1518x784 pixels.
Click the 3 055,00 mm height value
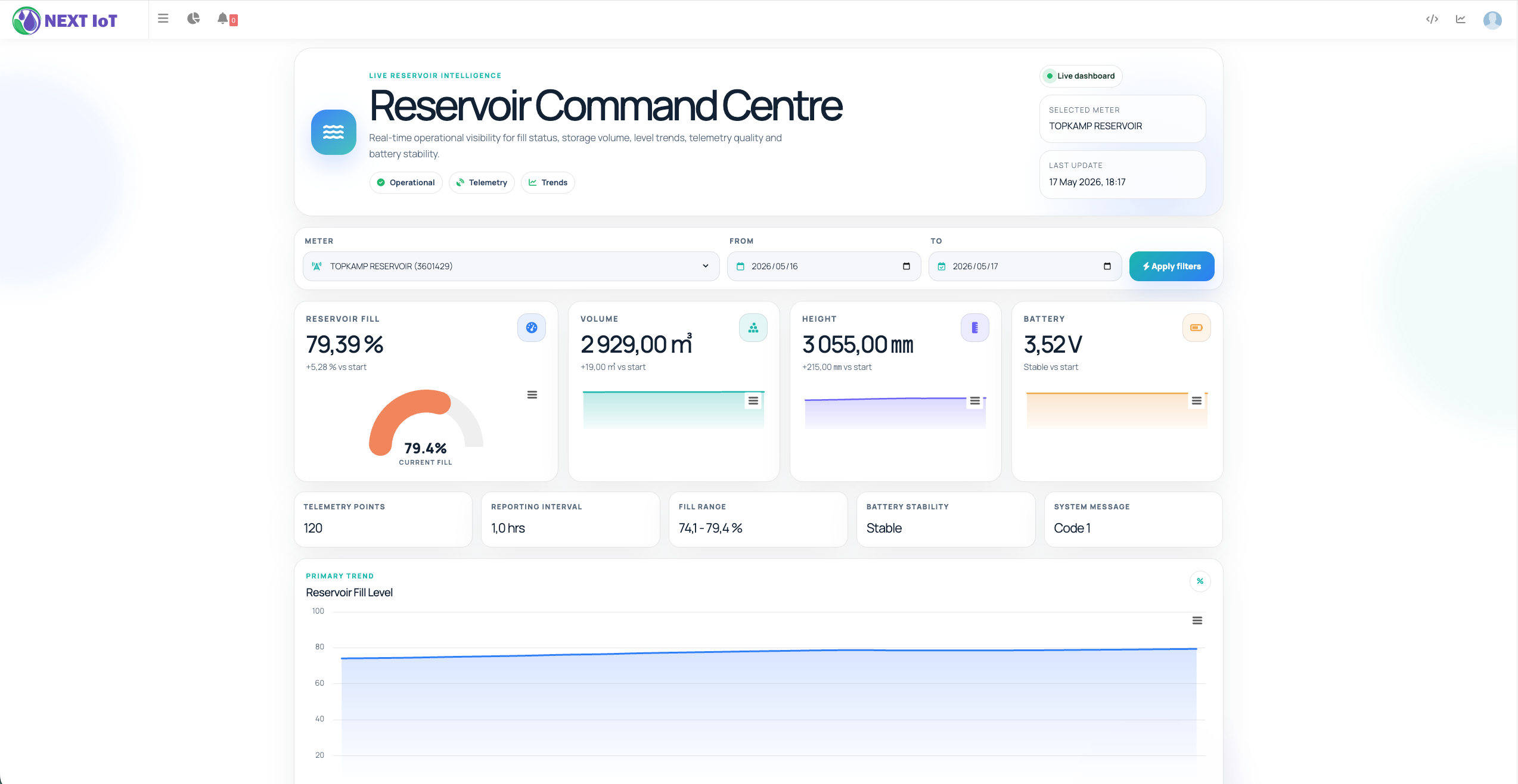pos(857,344)
